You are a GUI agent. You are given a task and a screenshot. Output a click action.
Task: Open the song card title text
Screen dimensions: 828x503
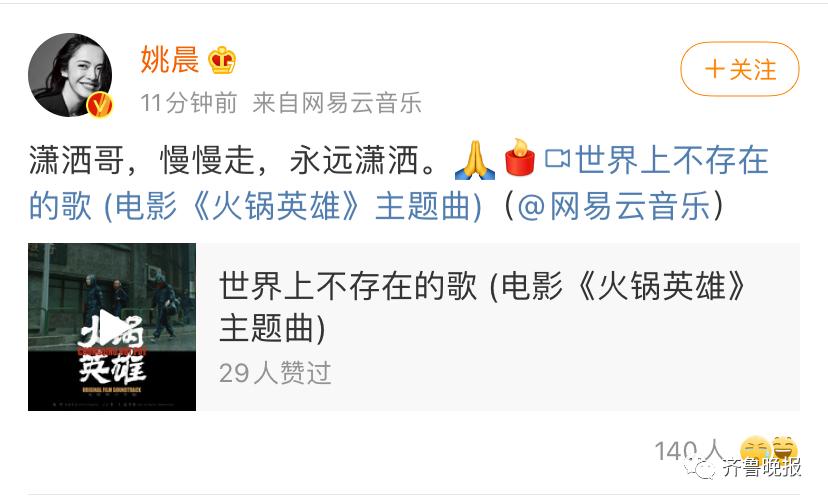pos(482,307)
